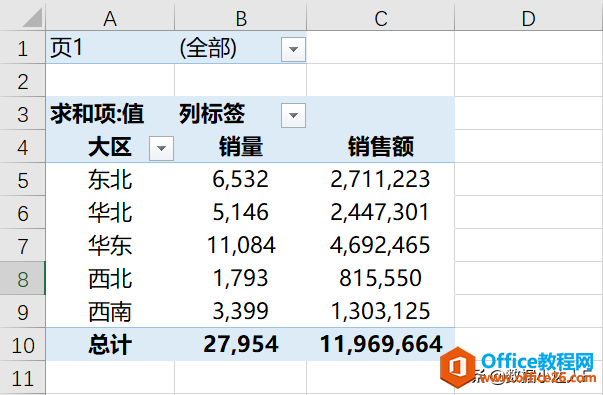
Task: Select highlighted row 8 header
Action: point(23,279)
